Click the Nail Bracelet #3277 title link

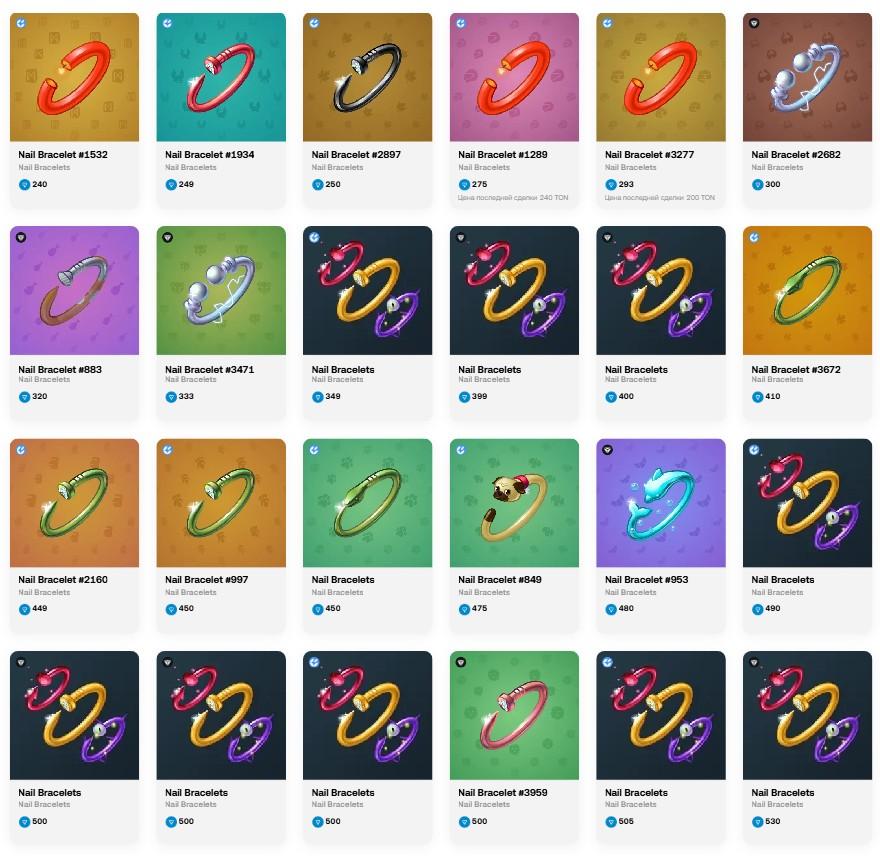click(649, 154)
